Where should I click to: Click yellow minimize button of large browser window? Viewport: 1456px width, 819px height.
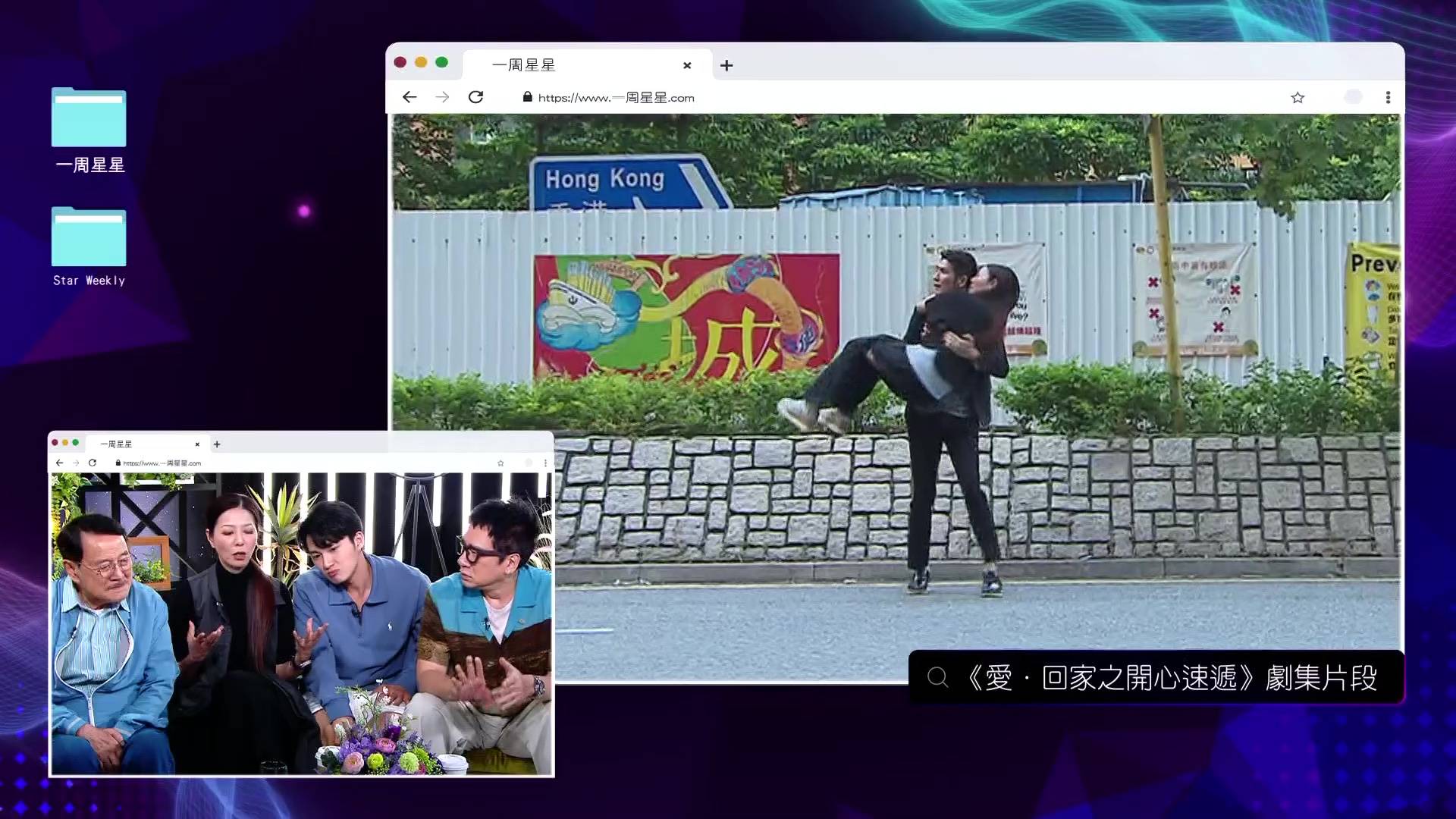[x=421, y=62]
